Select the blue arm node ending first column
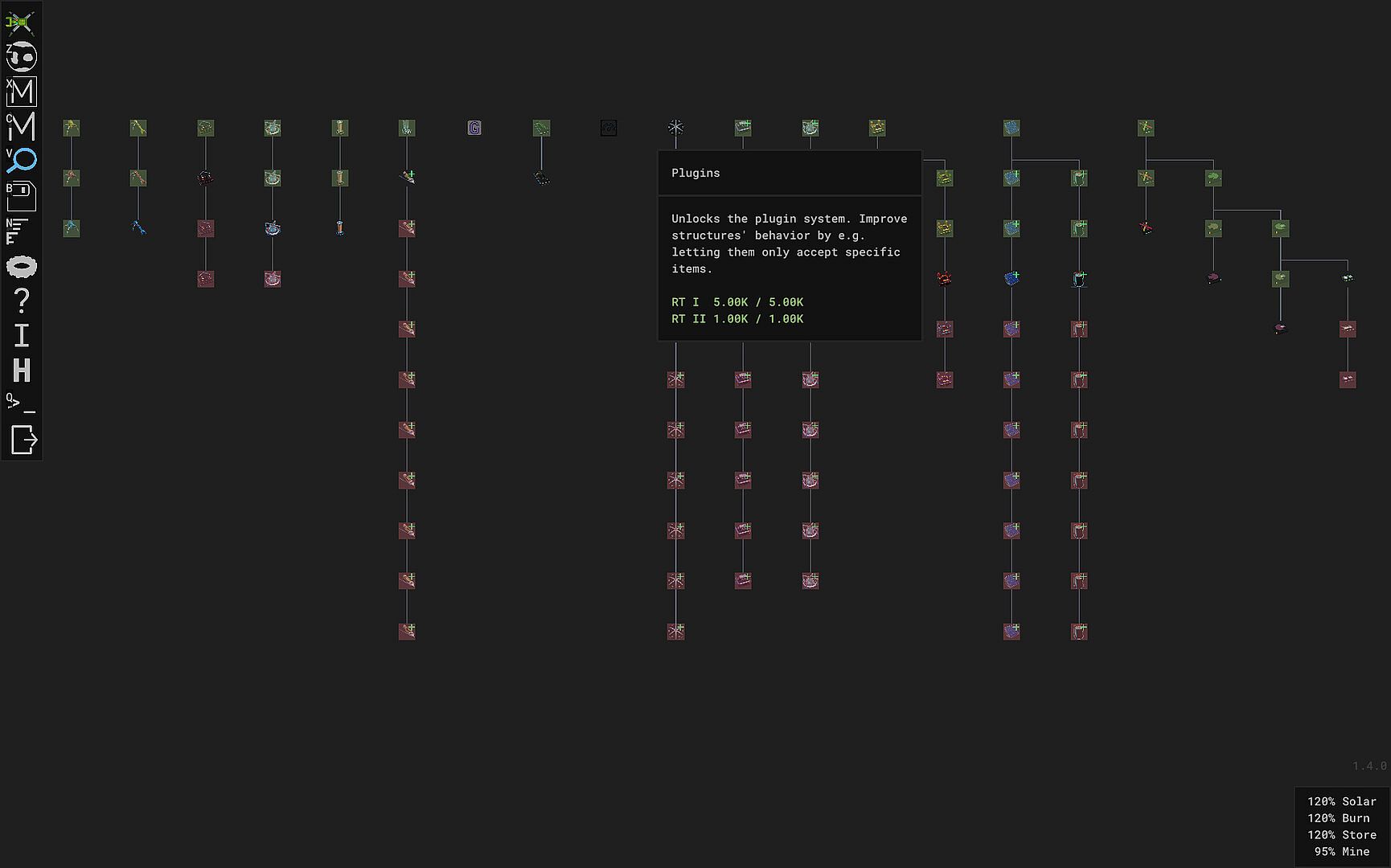The height and width of the screenshot is (868, 1391). coord(72,228)
